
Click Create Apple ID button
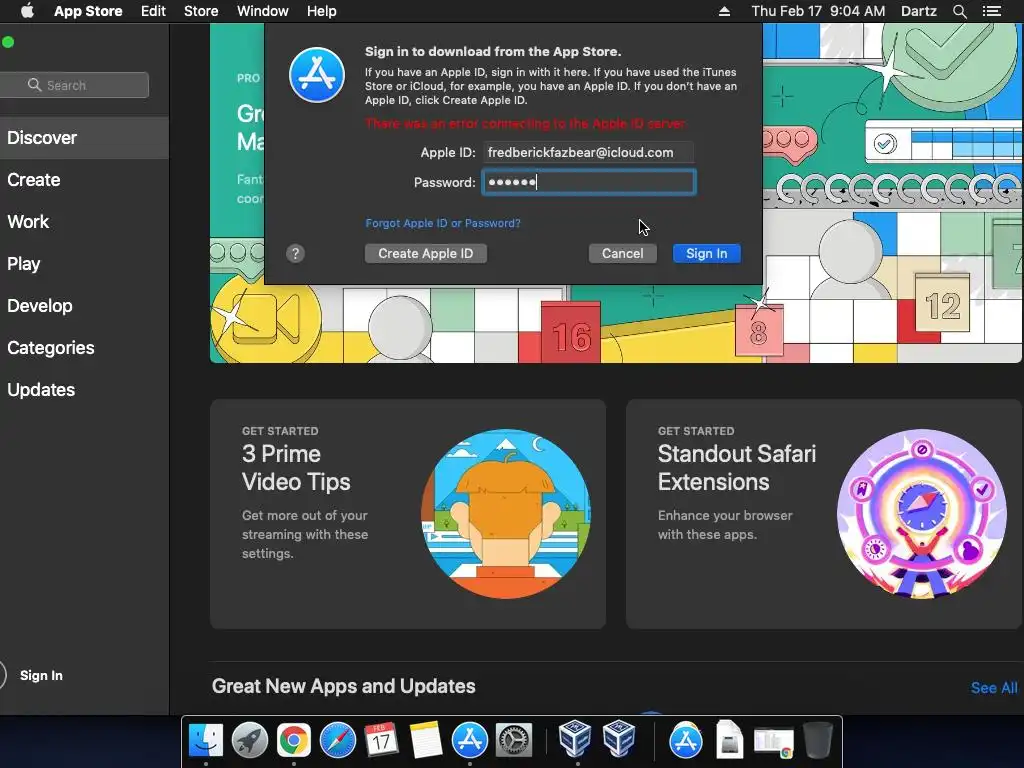click(426, 253)
